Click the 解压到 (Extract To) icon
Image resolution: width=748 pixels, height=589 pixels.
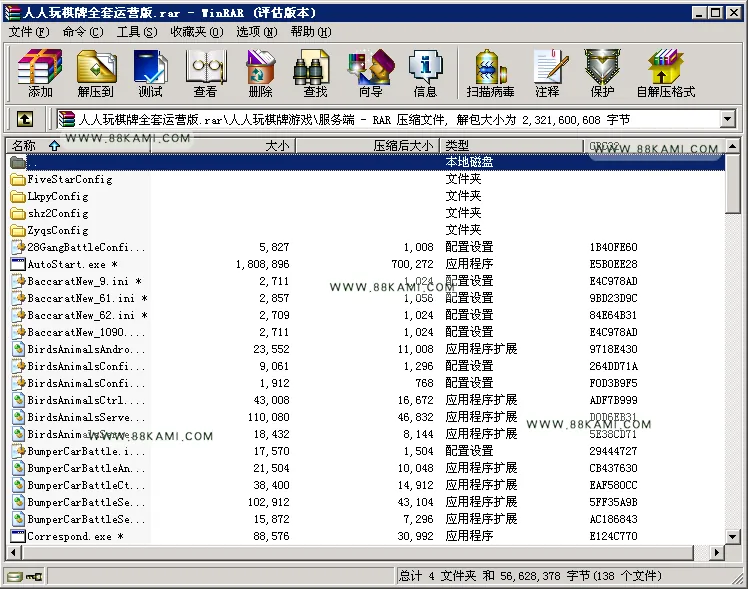pos(96,73)
